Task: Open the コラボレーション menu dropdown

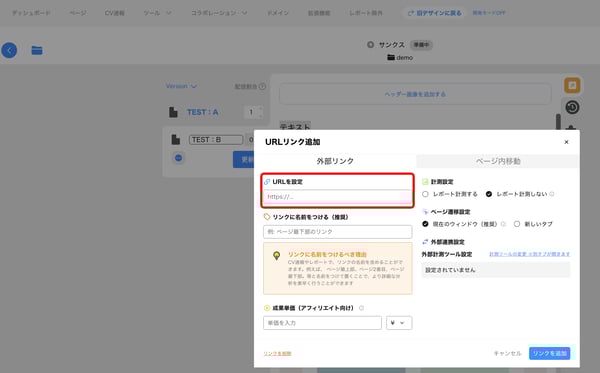Action: pos(219,13)
